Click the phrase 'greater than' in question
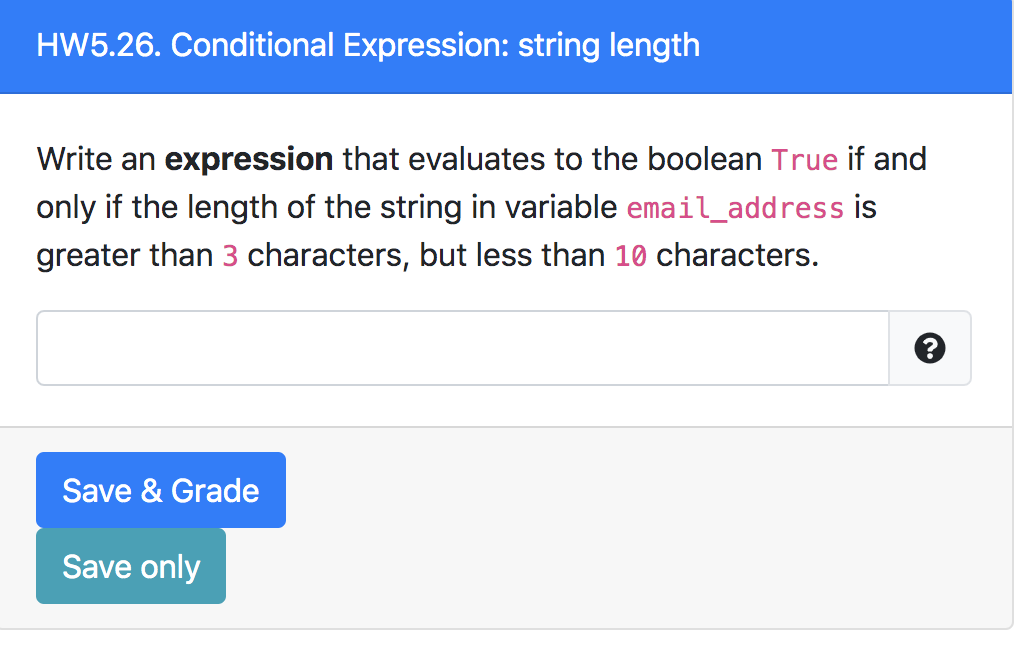 (125, 256)
